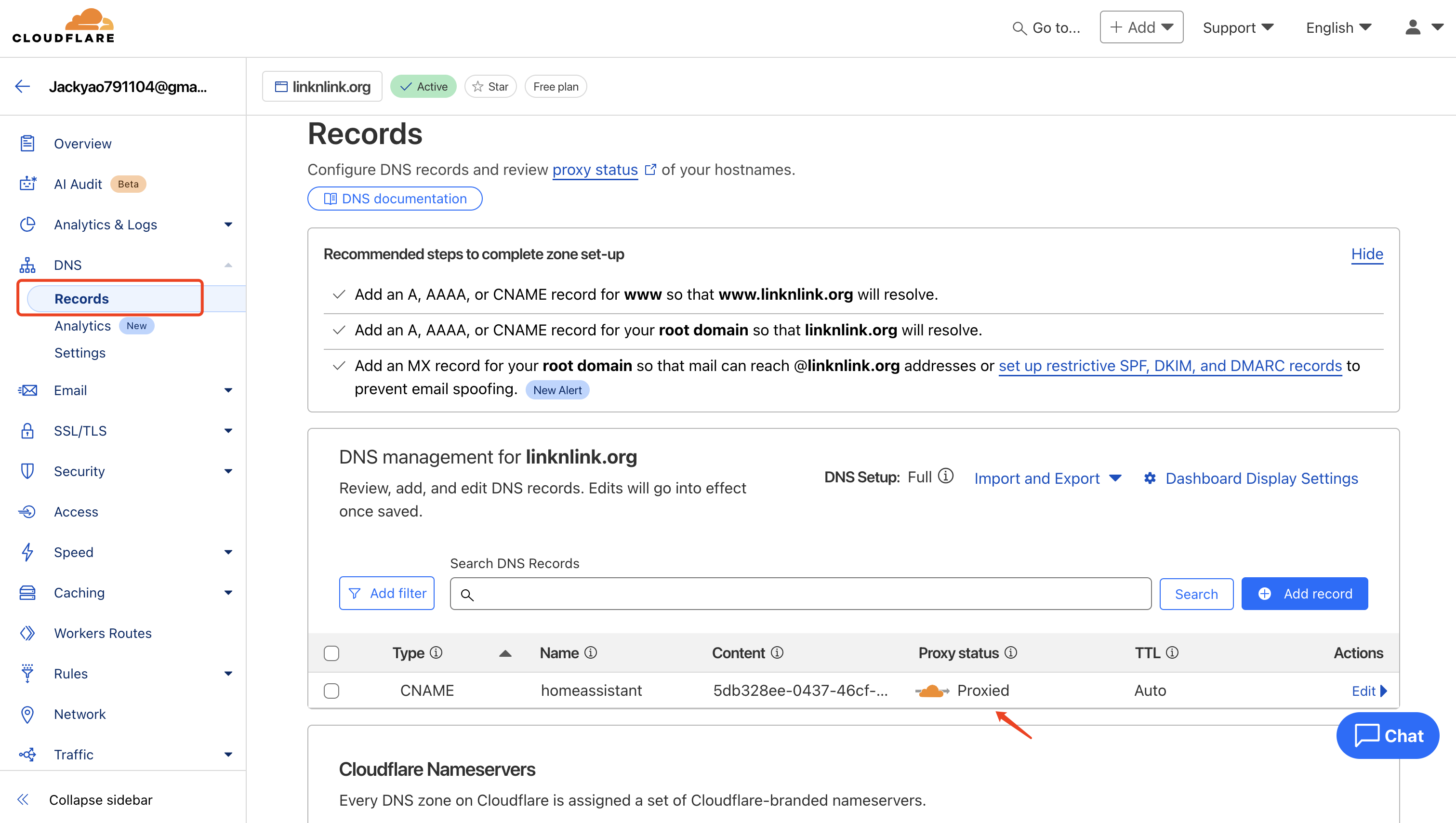
Task: Open the user account profile icon
Action: coord(1413,27)
